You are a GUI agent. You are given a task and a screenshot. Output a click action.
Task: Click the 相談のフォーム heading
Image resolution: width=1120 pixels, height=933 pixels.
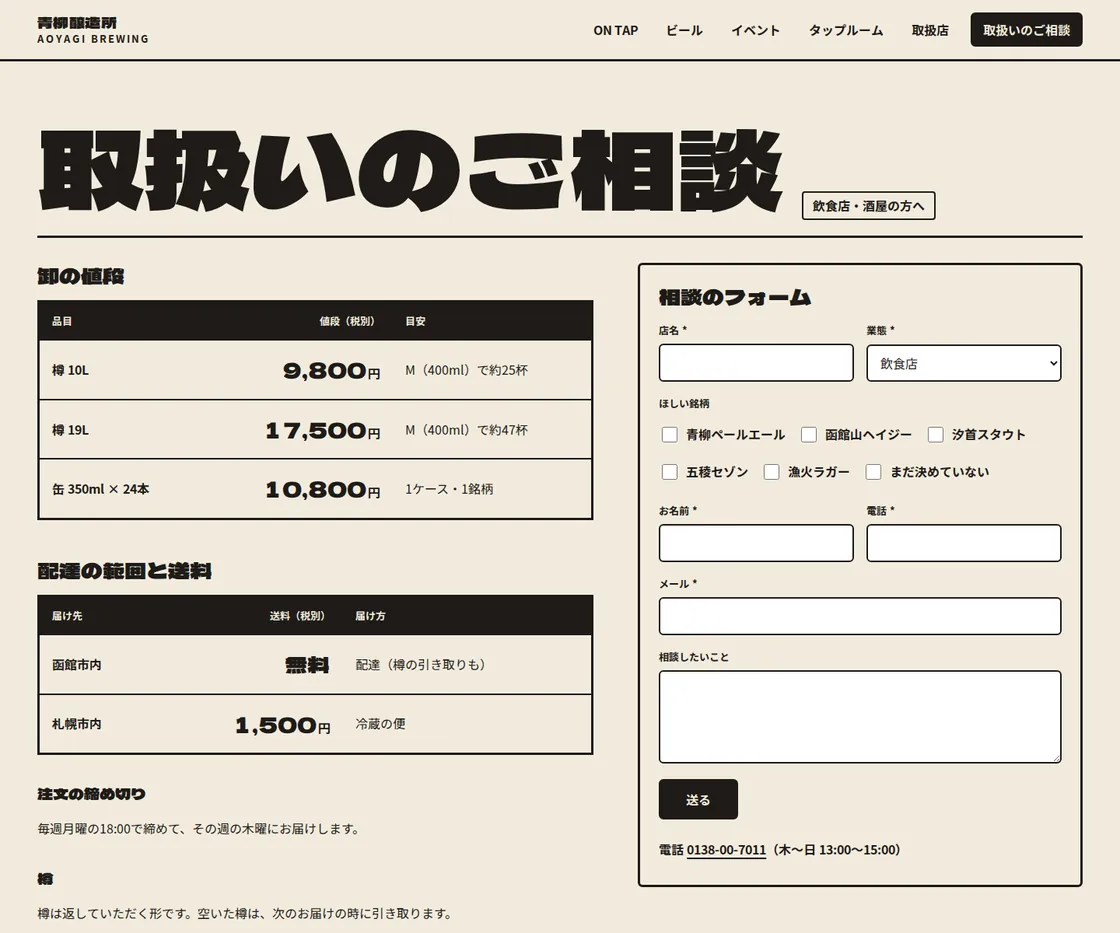click(735, 297)
